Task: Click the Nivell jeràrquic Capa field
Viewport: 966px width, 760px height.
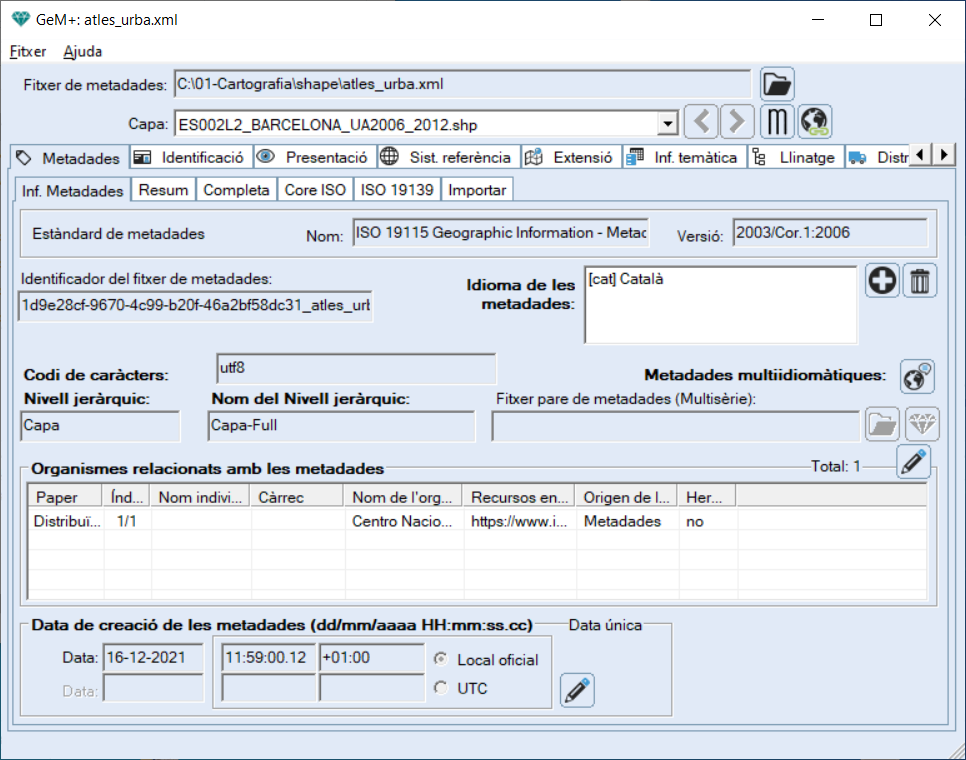Action: point(100,426)
